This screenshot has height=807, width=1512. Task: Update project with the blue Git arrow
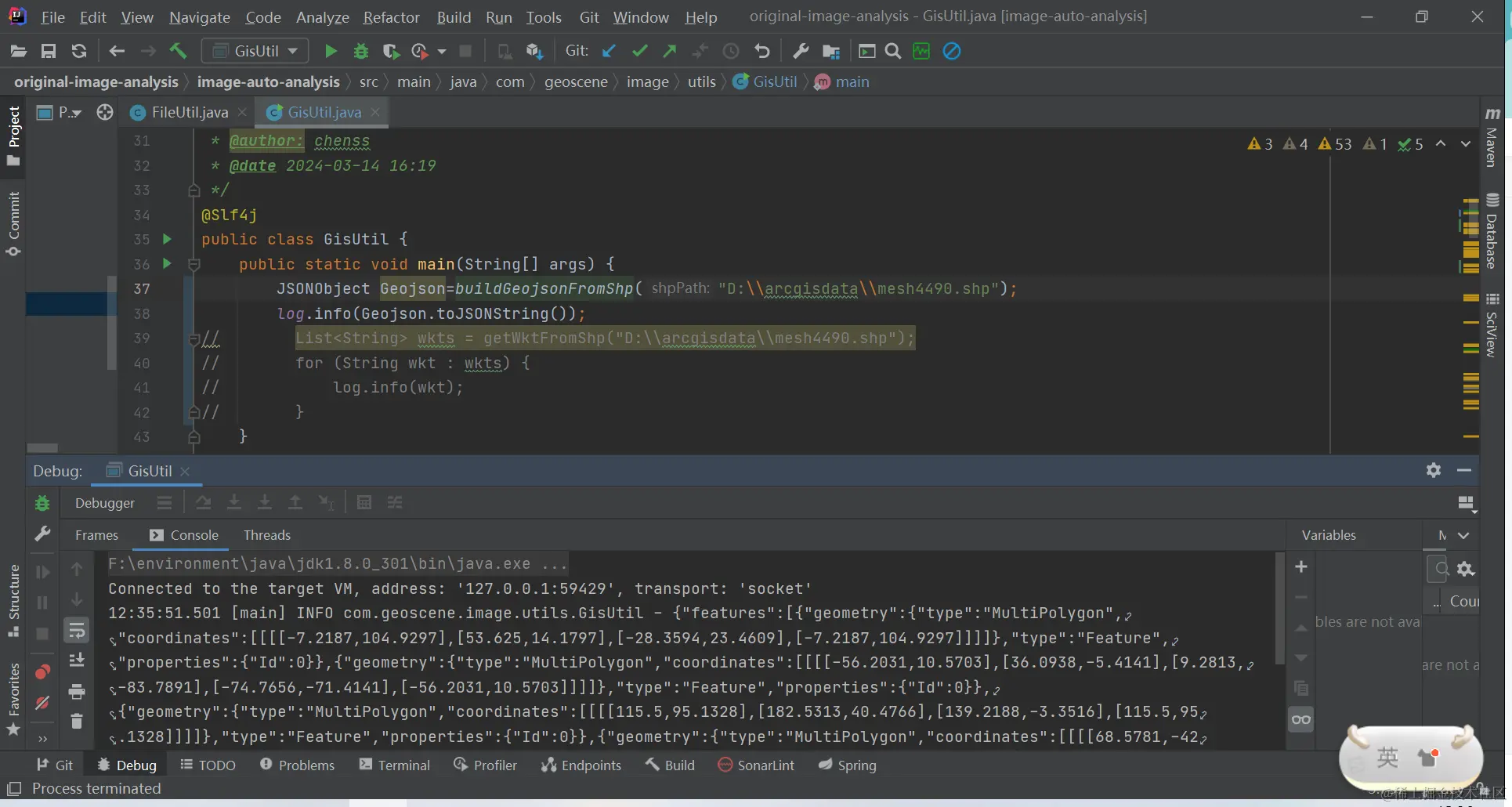(609, 51)
